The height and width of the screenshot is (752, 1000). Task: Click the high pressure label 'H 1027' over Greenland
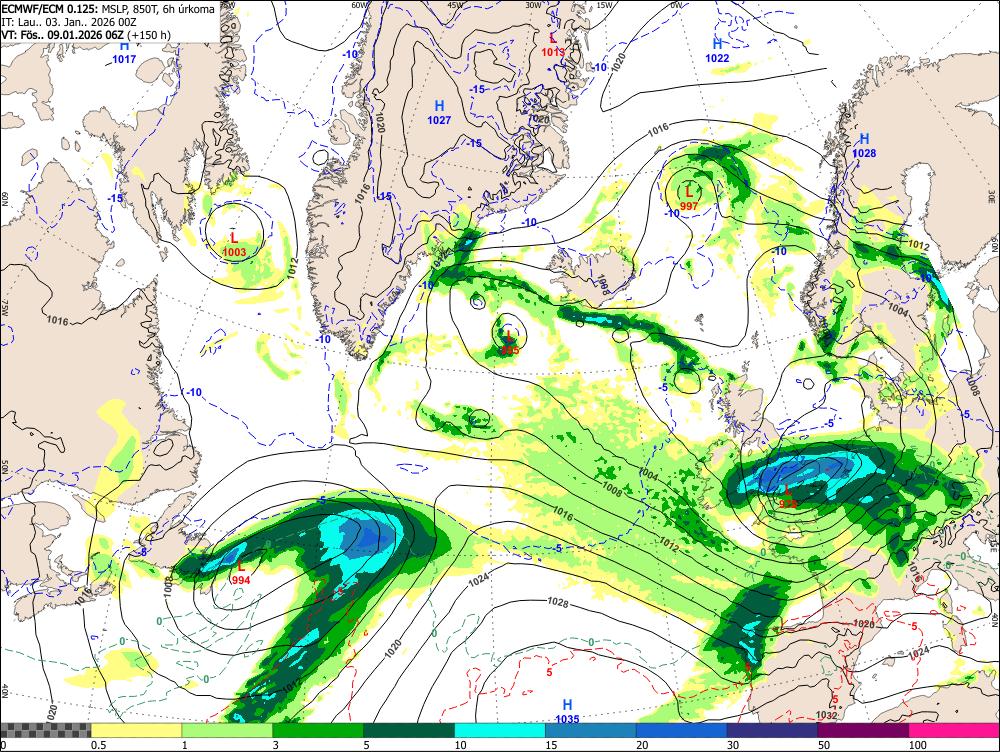439,112
